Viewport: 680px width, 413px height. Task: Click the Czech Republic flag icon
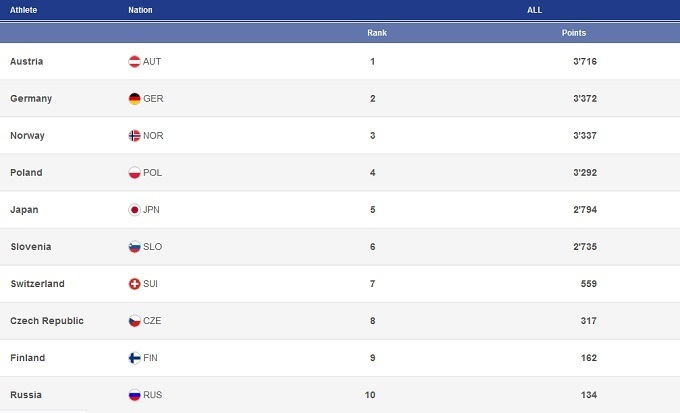point(134,321)
